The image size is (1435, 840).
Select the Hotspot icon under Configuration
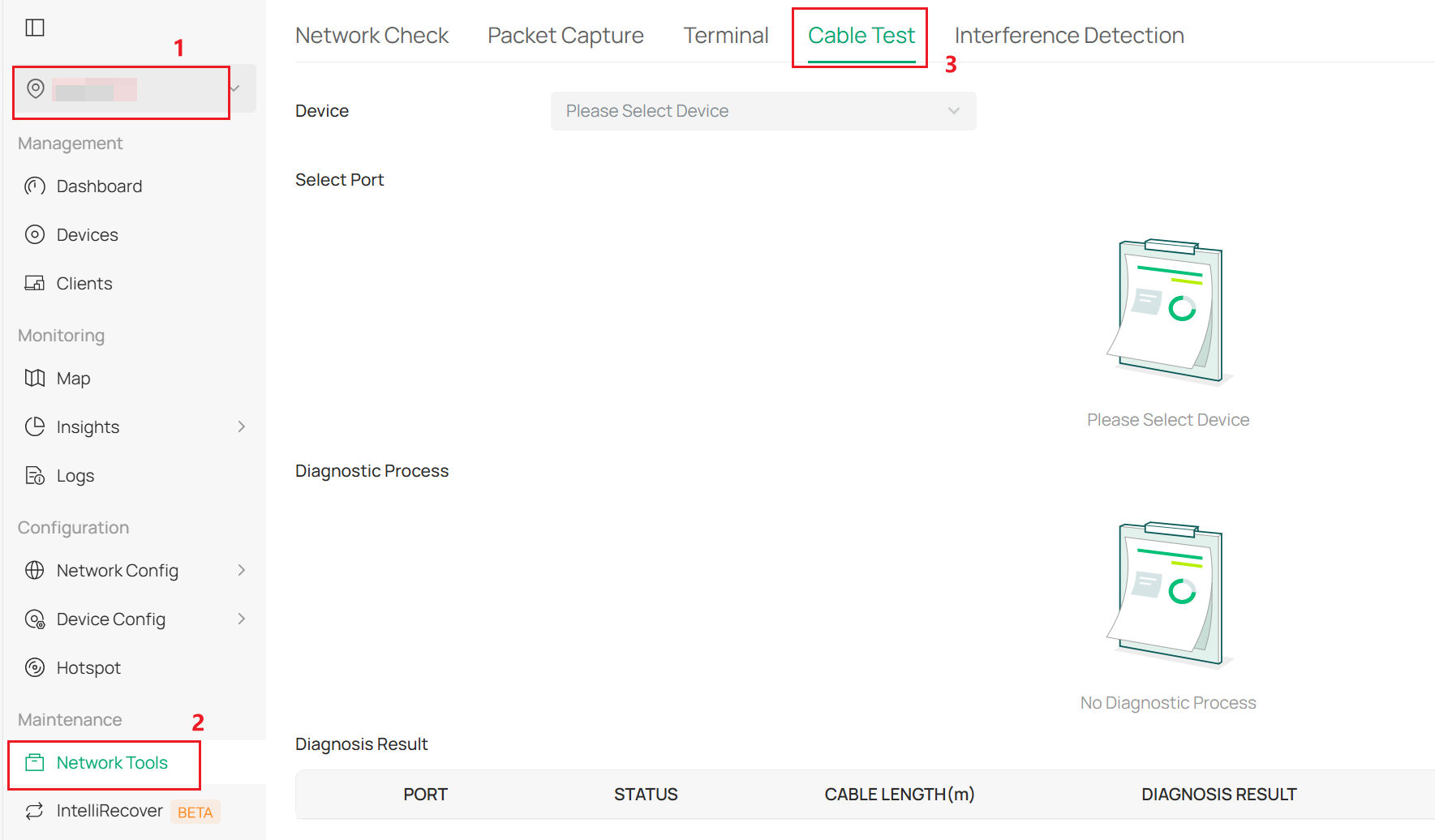pyautogui.click(x=35, y=667)
